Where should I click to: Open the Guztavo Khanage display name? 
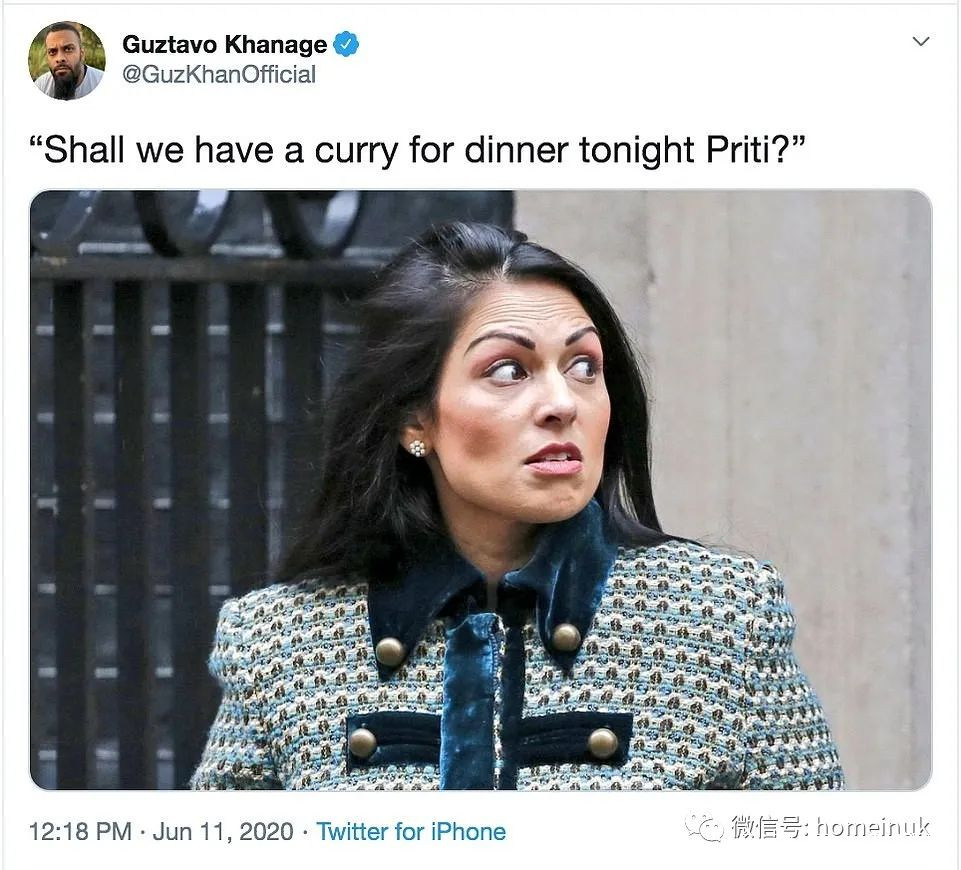(x=224, y=44)
